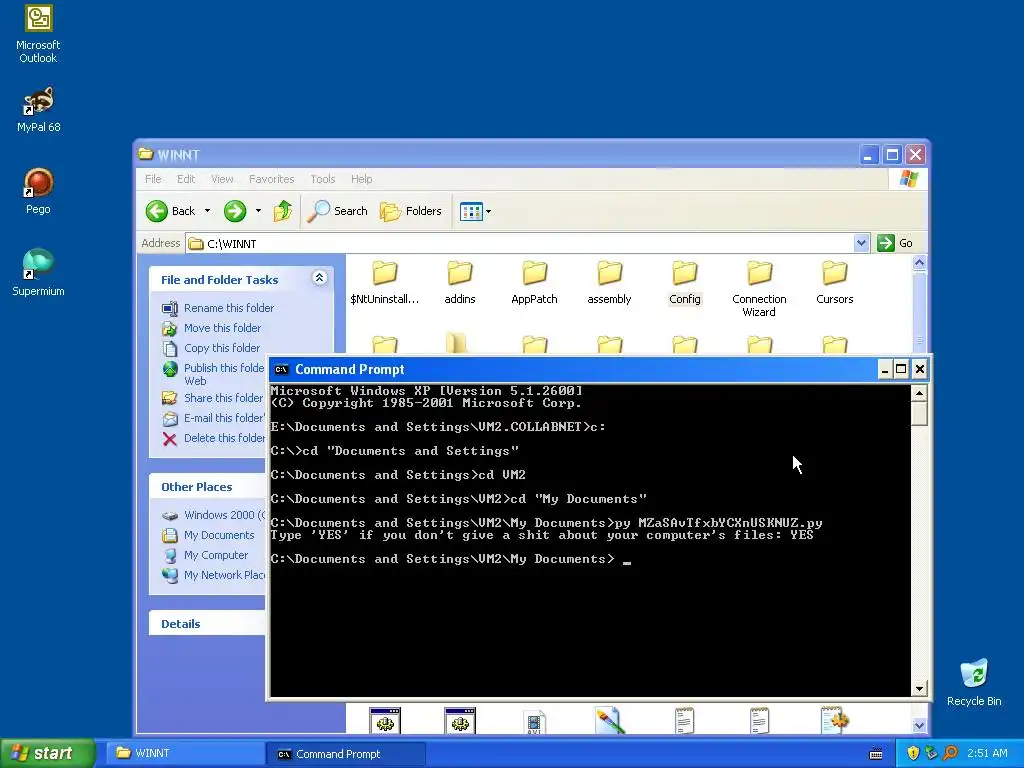Click E-mail this folder's files
This screenshot has width=1024, height=768.
(213, 418)
